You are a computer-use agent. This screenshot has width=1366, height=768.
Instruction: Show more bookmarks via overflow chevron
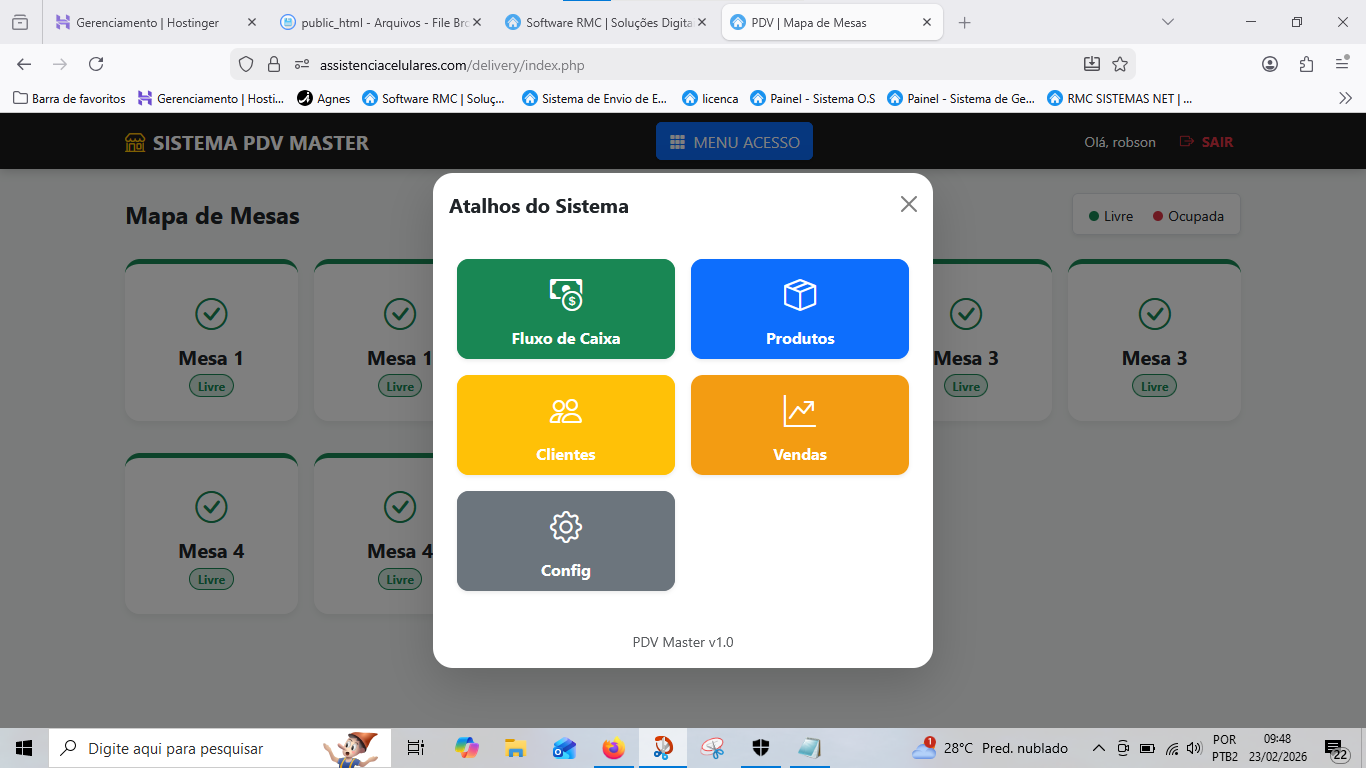1345,98
